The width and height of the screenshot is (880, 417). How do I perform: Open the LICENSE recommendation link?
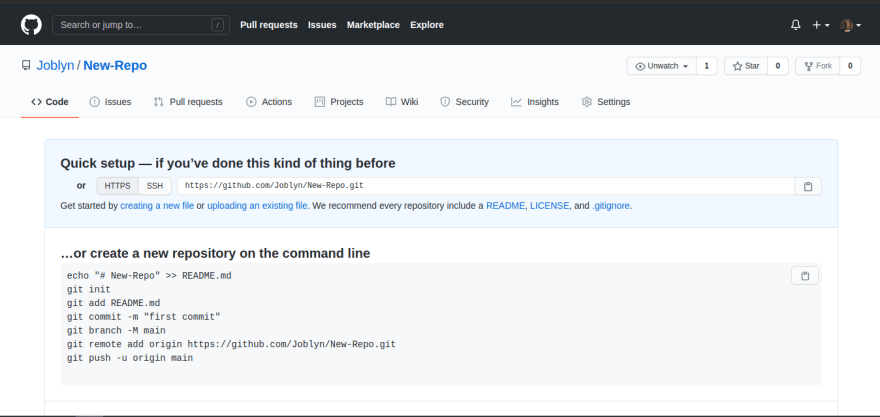[x=550, y=206]
